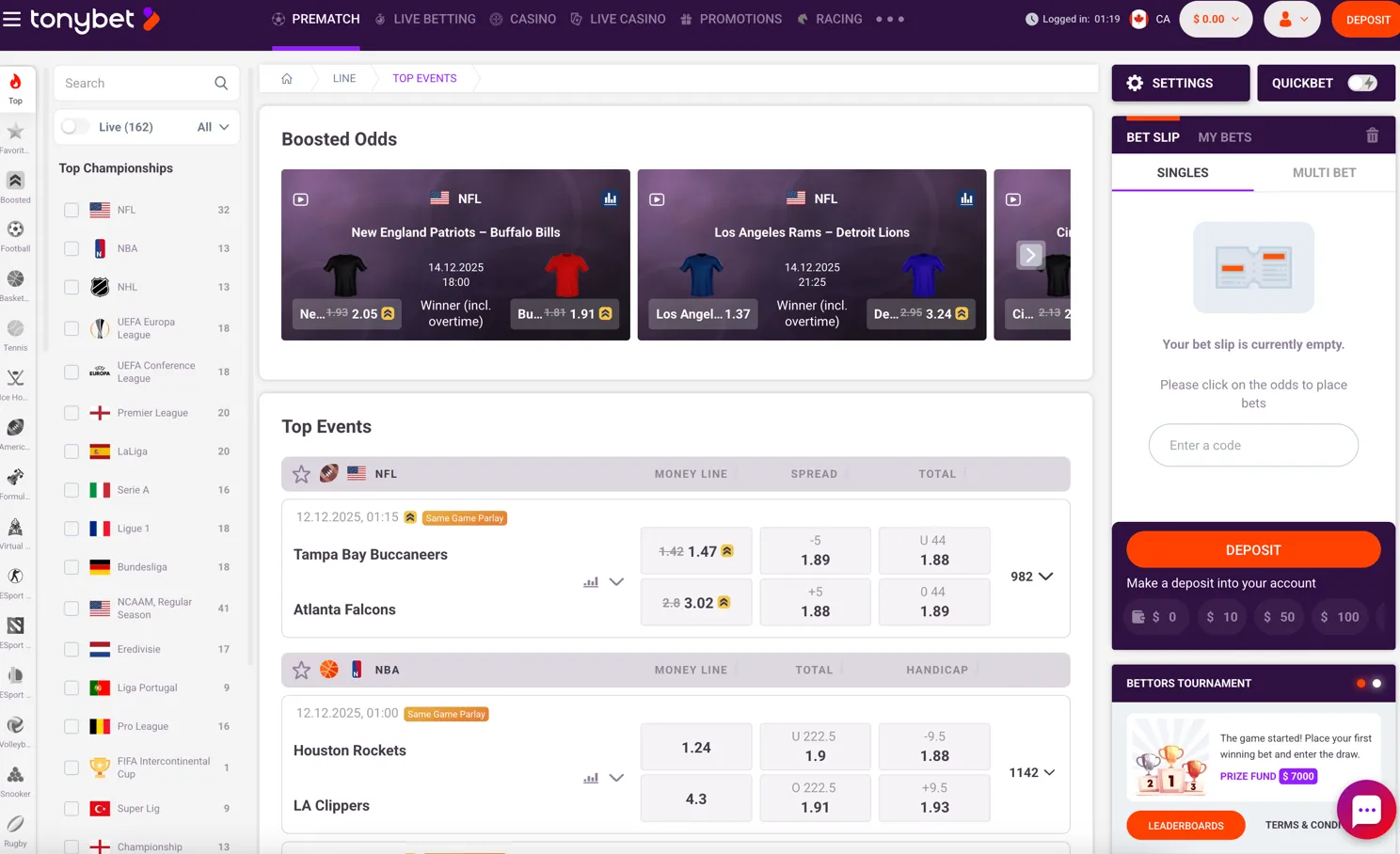Expand the $0.00 balance dropdown
This screenshot has width=1400, height=854.
(x=1216, y=18)
